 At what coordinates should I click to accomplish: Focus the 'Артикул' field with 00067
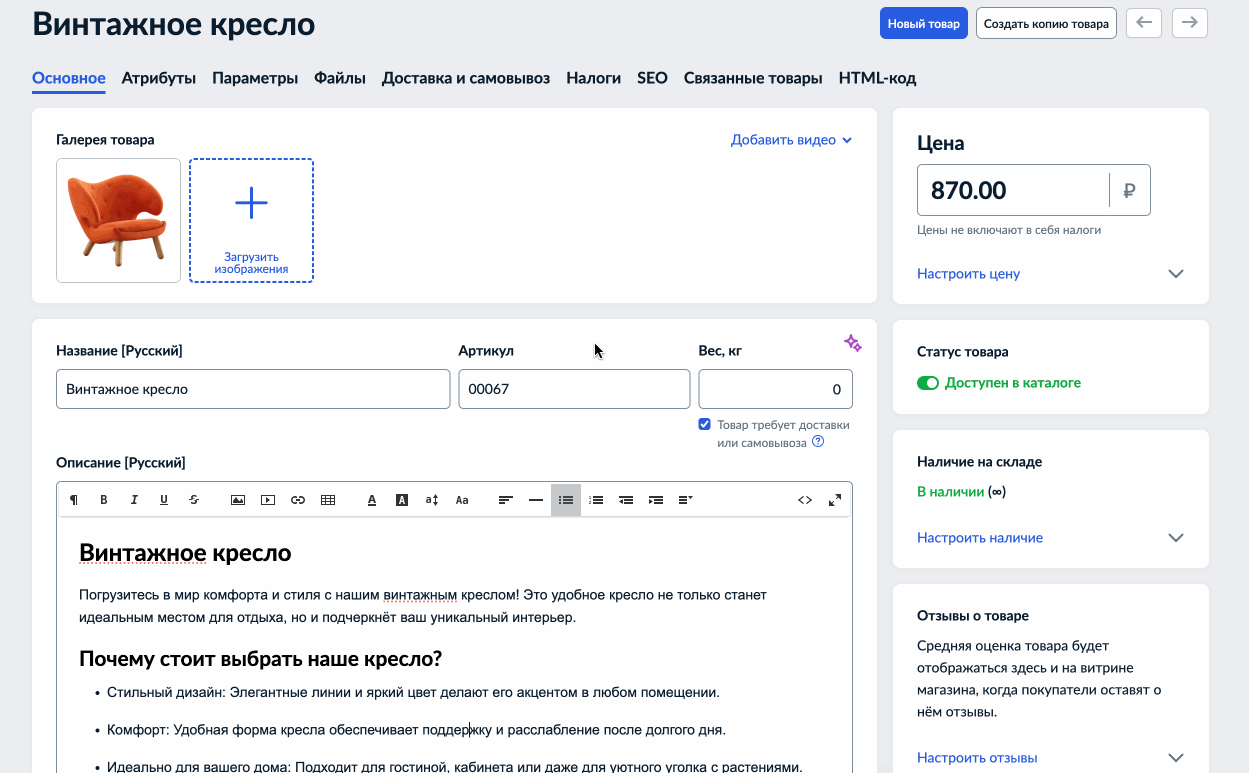coord(574,389)
